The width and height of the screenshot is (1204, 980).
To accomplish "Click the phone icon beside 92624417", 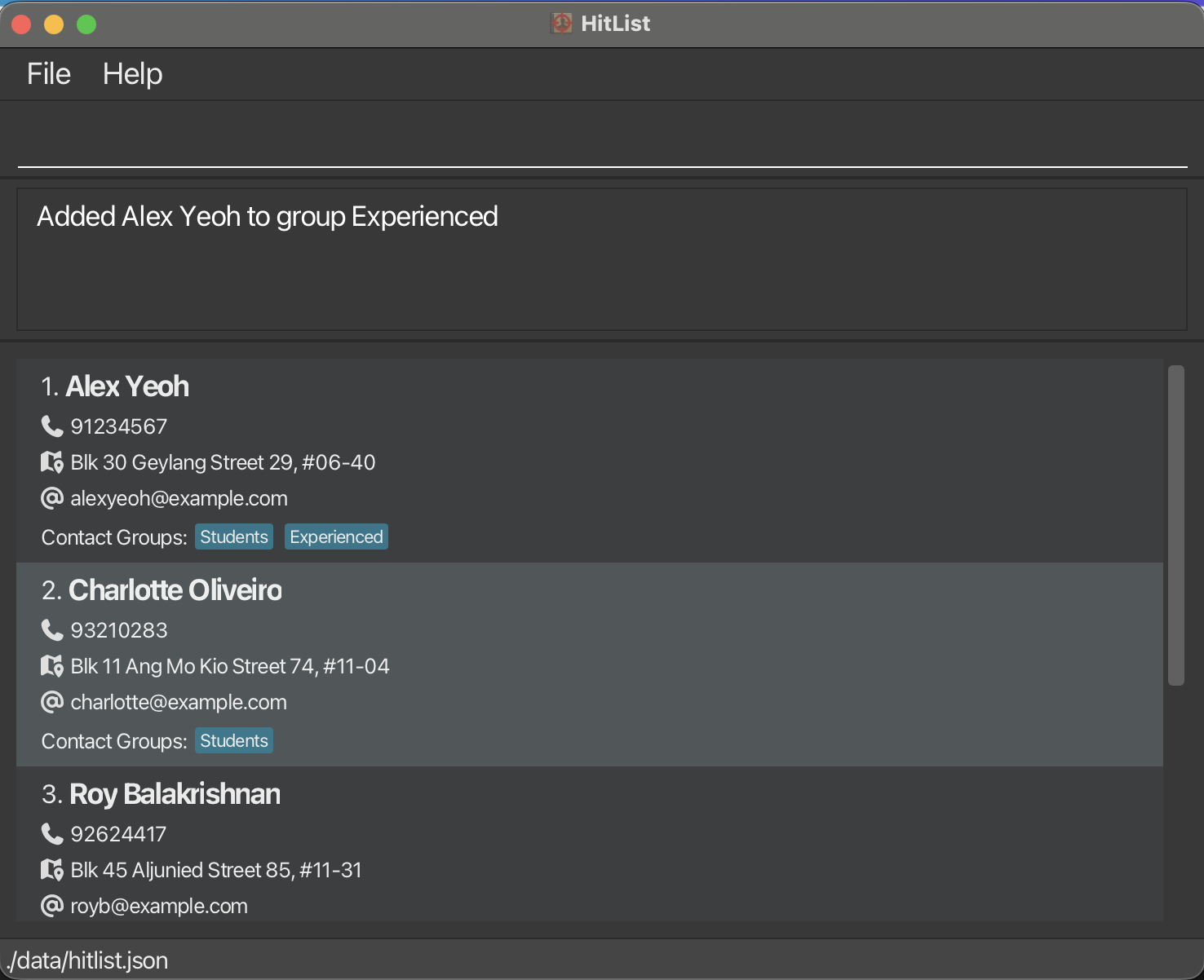I will [x=52, y=834].
